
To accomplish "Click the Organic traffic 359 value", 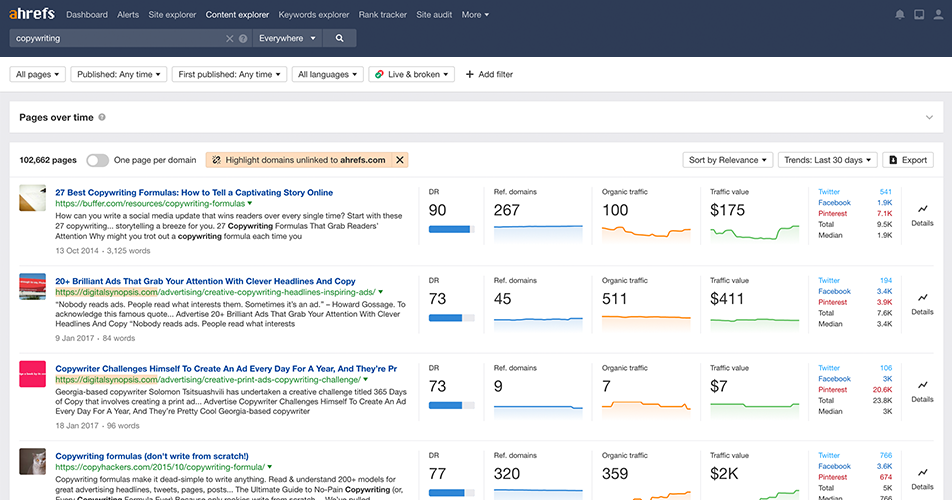I will [x=615, y=474].
